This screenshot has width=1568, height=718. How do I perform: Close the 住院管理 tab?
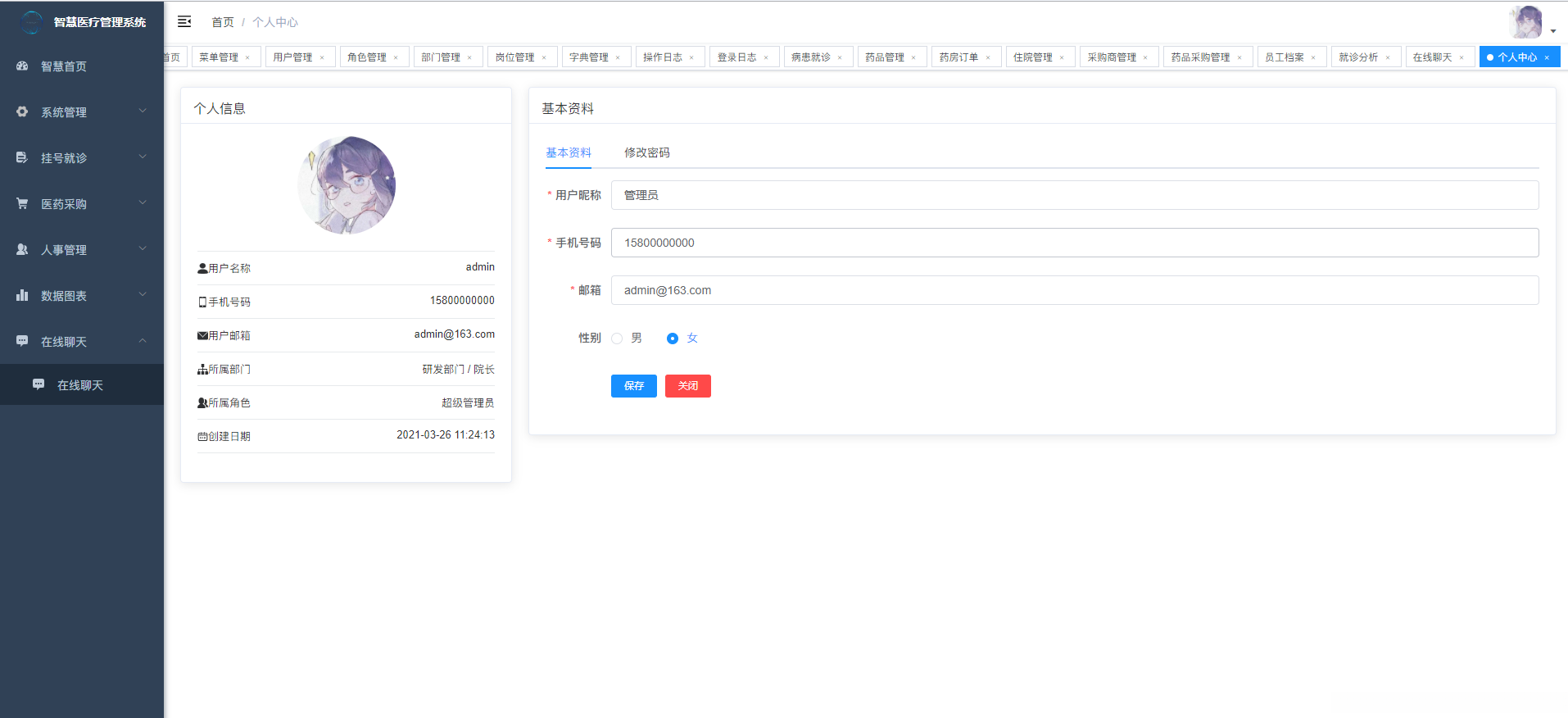pos(1062,57)
